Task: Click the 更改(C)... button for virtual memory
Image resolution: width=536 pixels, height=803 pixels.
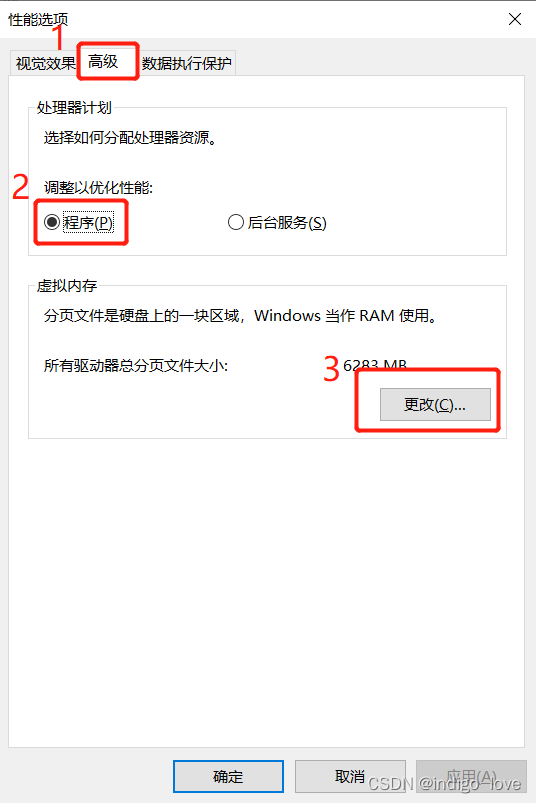Action: coord(435,405)
